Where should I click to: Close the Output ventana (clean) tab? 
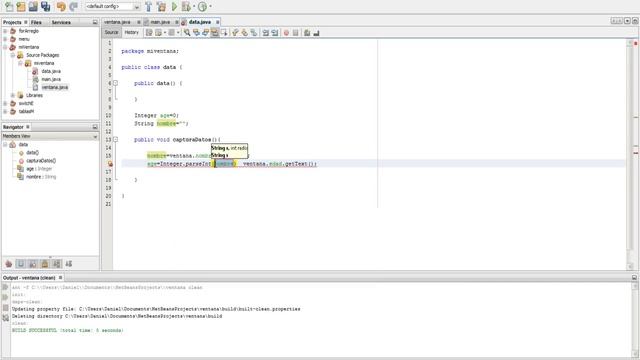click(60, 278)
